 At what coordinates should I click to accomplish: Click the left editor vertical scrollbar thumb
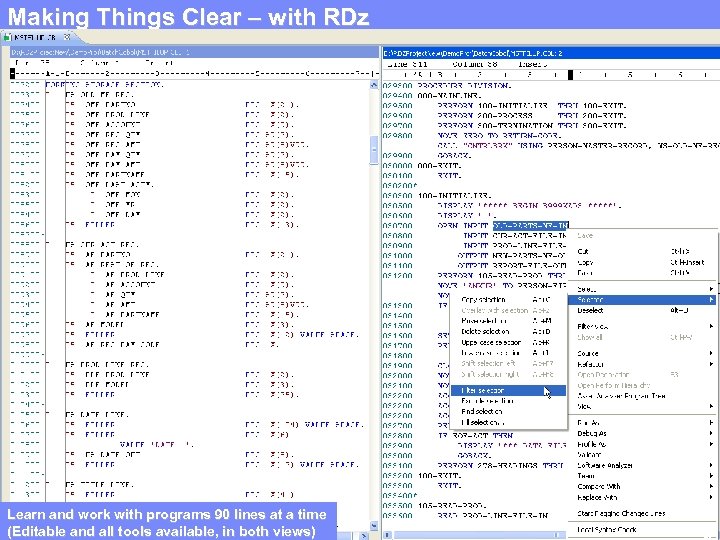tap(374, 149)
